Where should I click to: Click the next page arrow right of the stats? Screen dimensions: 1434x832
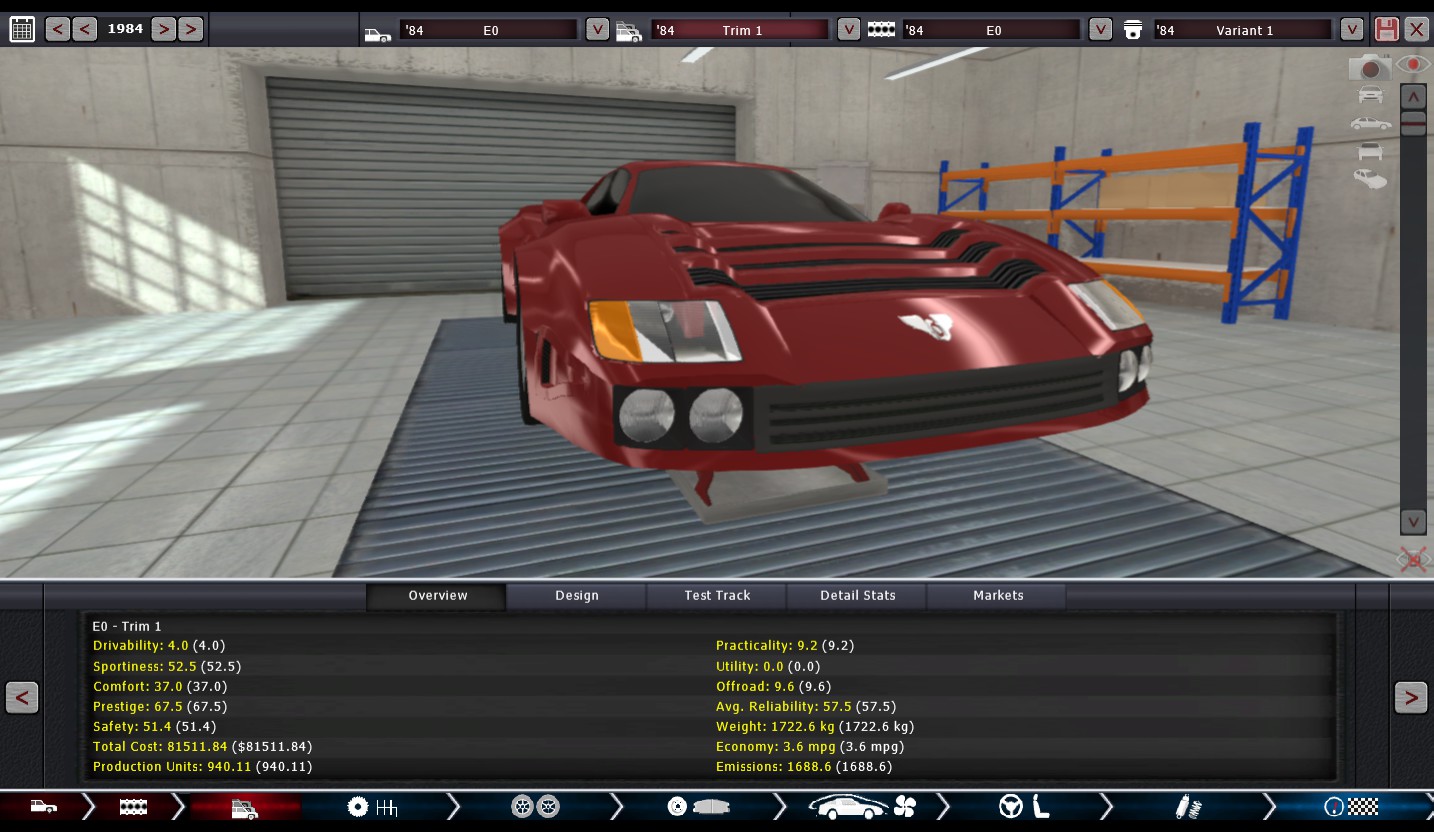[x=1411, y=697]
